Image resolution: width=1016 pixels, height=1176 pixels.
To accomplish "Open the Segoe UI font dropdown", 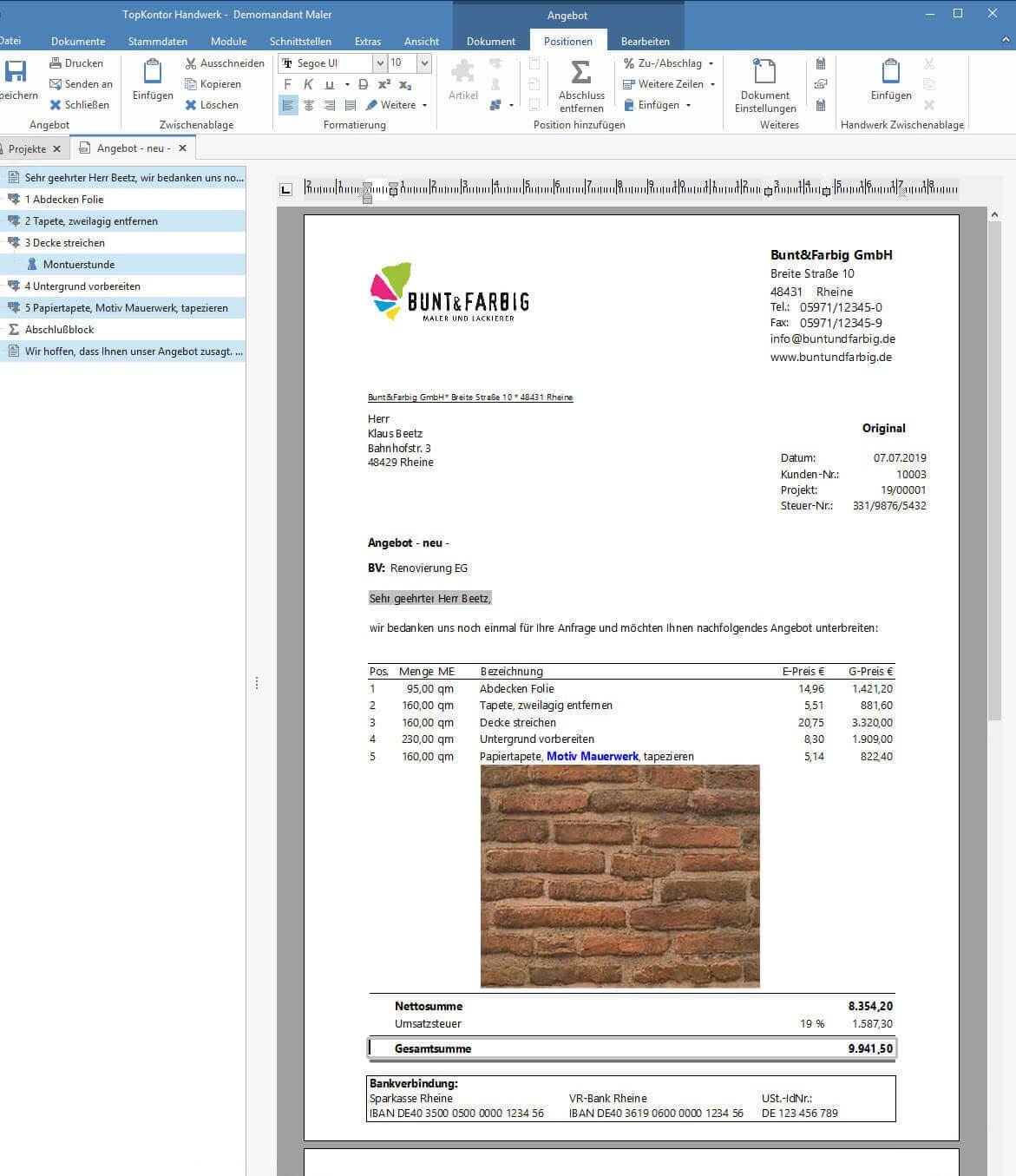I will 379,63.
